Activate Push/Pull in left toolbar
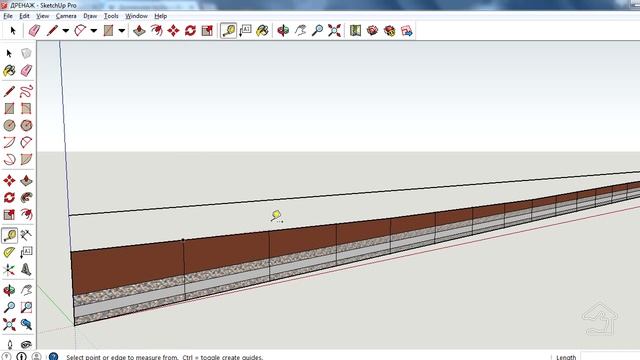 (x=26, y=180)
